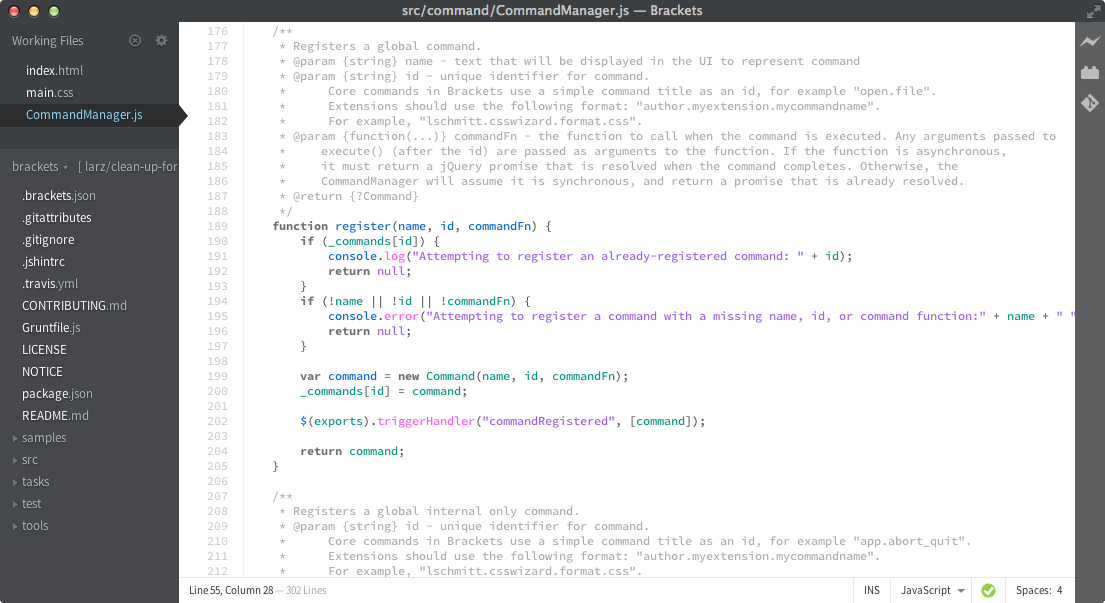The height and width of the screenshot is (603, 1105).
Task: Click "new Command" constructor call
Action: click(436, 376)
